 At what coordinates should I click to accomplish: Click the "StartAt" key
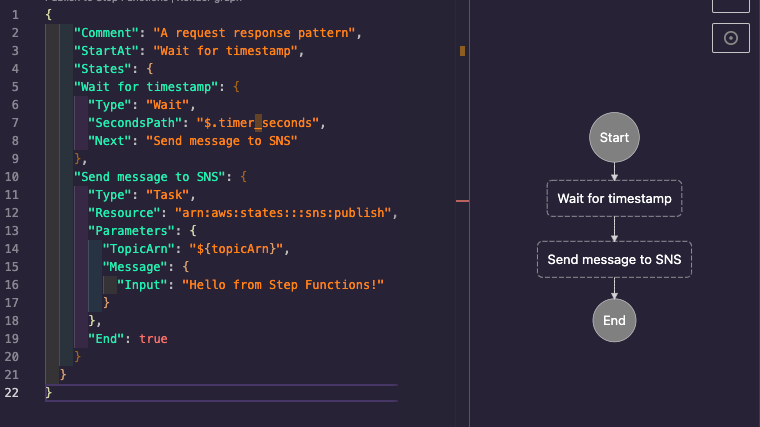pos(106,51)
